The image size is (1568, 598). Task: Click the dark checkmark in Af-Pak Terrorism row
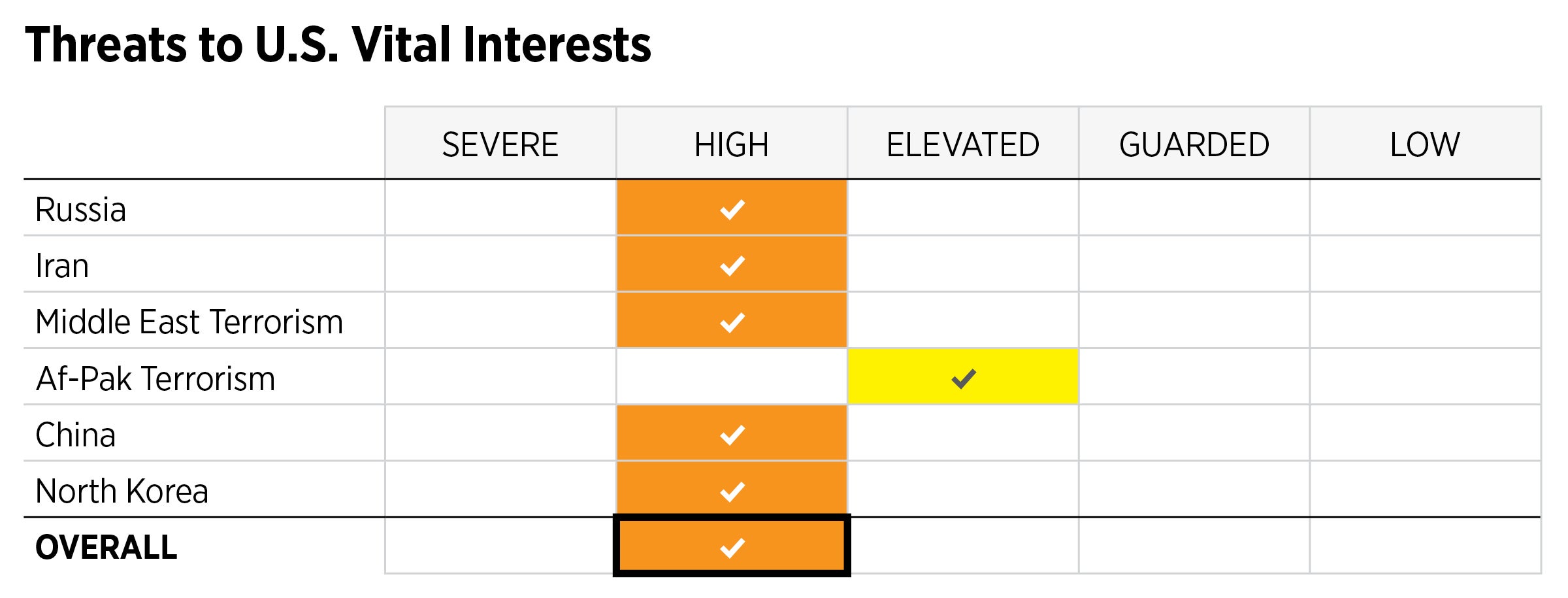pyautogui.click(x=963, y=378)
